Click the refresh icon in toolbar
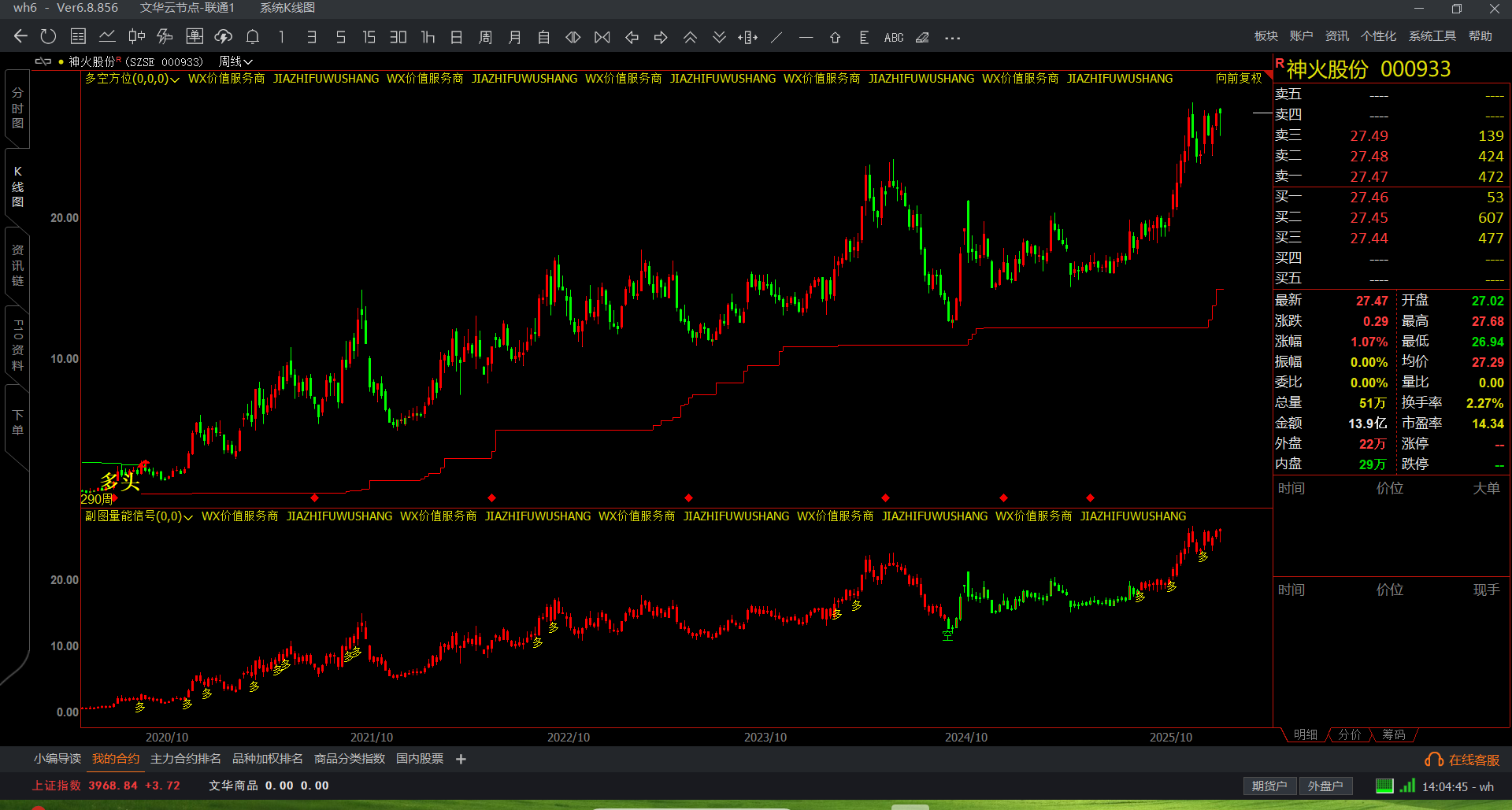The width and height of the screenshot is (1512, 810). click(48, 37)
